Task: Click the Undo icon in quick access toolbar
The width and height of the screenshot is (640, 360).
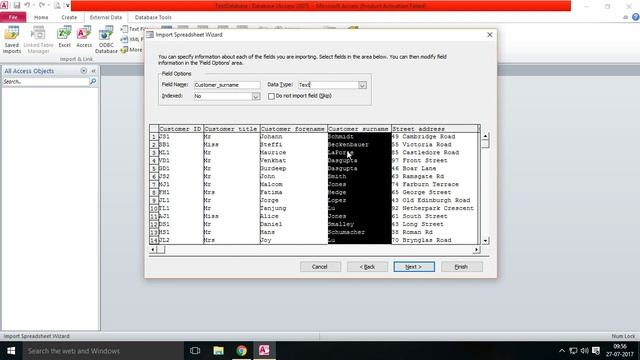Action: click(27, 5)
